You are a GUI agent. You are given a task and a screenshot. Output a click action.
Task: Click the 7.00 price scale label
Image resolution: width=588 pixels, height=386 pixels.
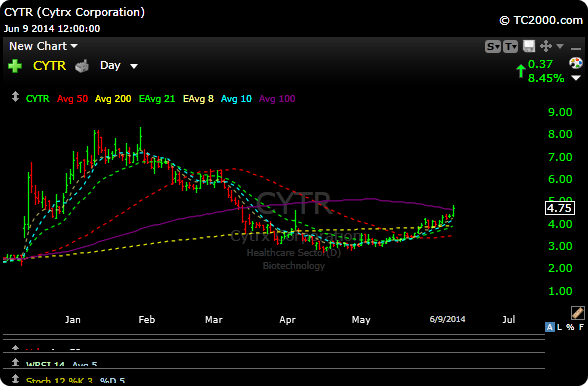[x=560, y=157]
